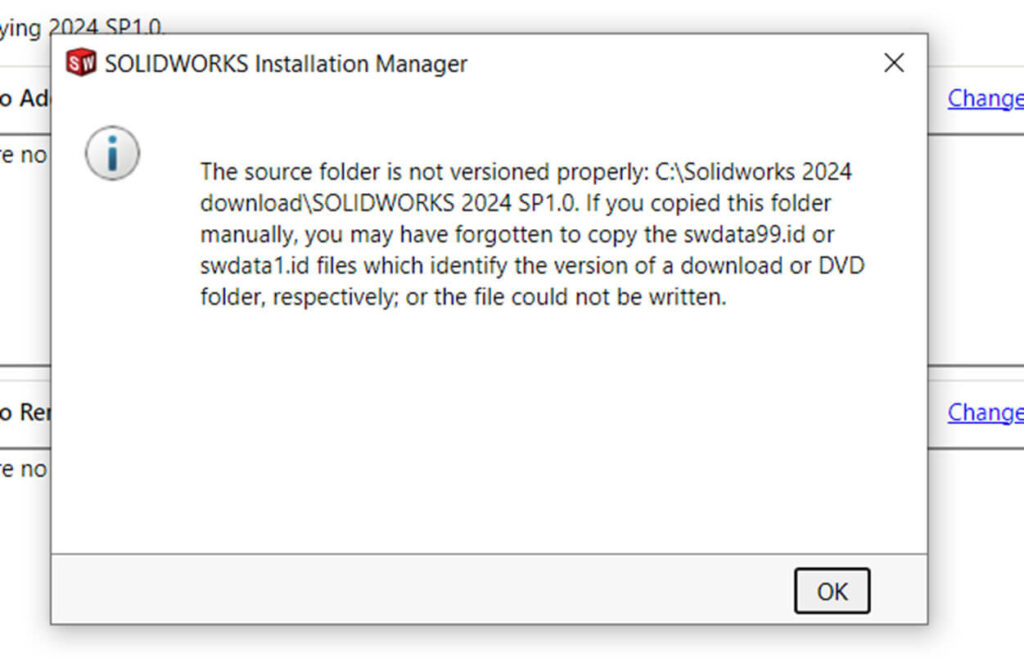Click the SOLIDWORKS logo in the dialog title bar

[x=79, y=62]
